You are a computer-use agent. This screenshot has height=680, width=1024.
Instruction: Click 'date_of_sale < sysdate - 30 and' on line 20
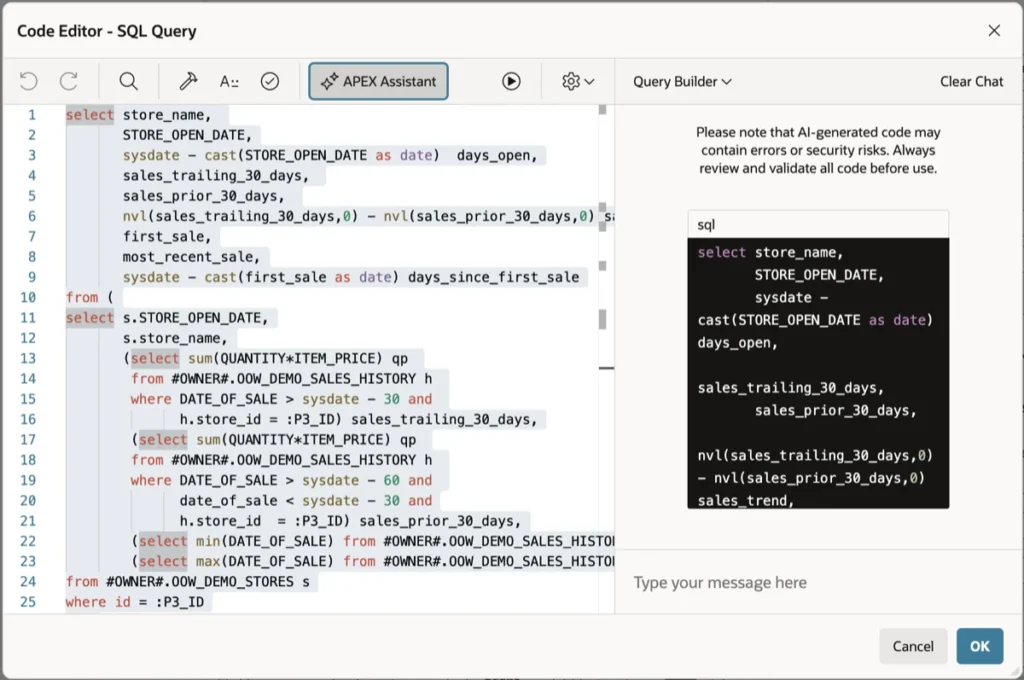click(x=306, y=500)
